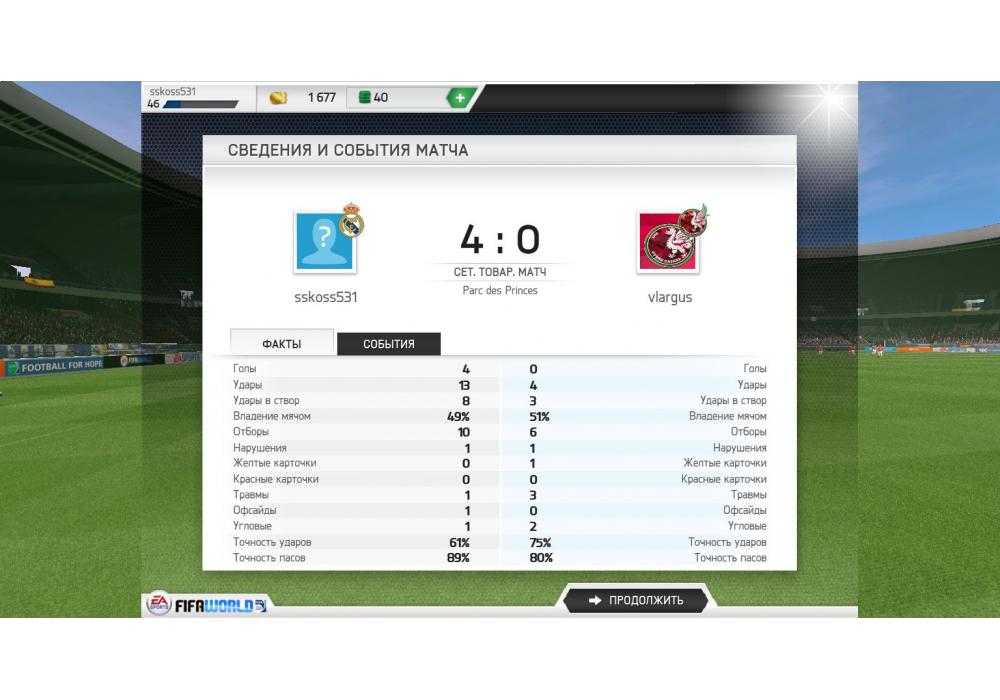
Task: Switch to the События tab
Action: coord(388,344)
